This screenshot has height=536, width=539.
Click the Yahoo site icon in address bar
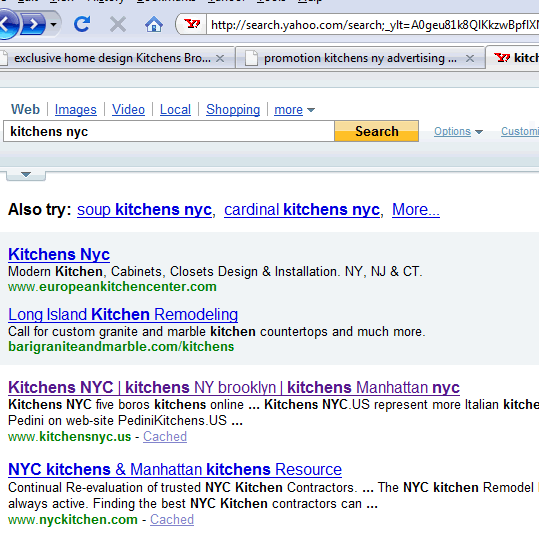click(x=192, y=24)
